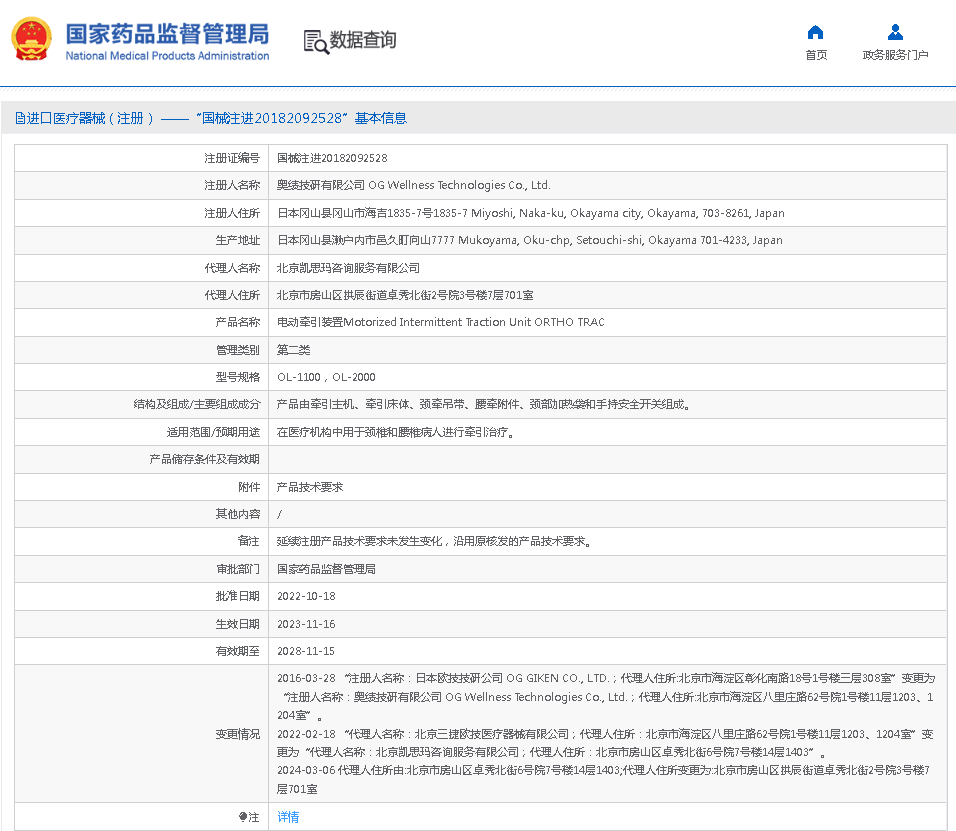This screenshot has width=956, height=831.
Task: Open 政务服务门户 via the person icon
Action: [x=895, y=32]
